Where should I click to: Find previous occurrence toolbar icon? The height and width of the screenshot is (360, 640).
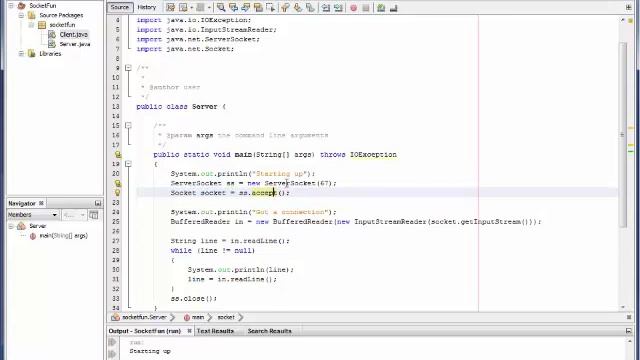pos(233,7)
